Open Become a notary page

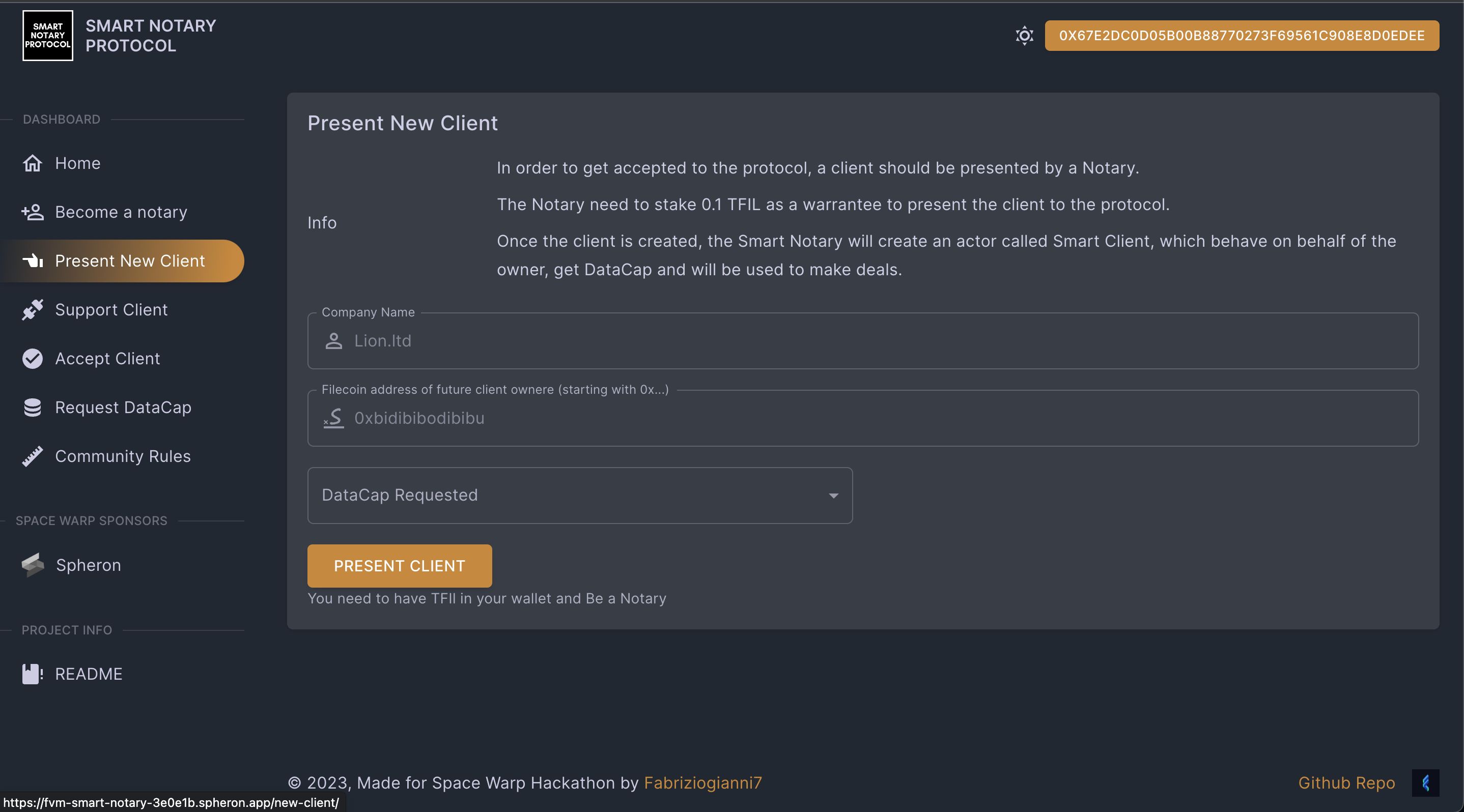(x=122, y=212)
